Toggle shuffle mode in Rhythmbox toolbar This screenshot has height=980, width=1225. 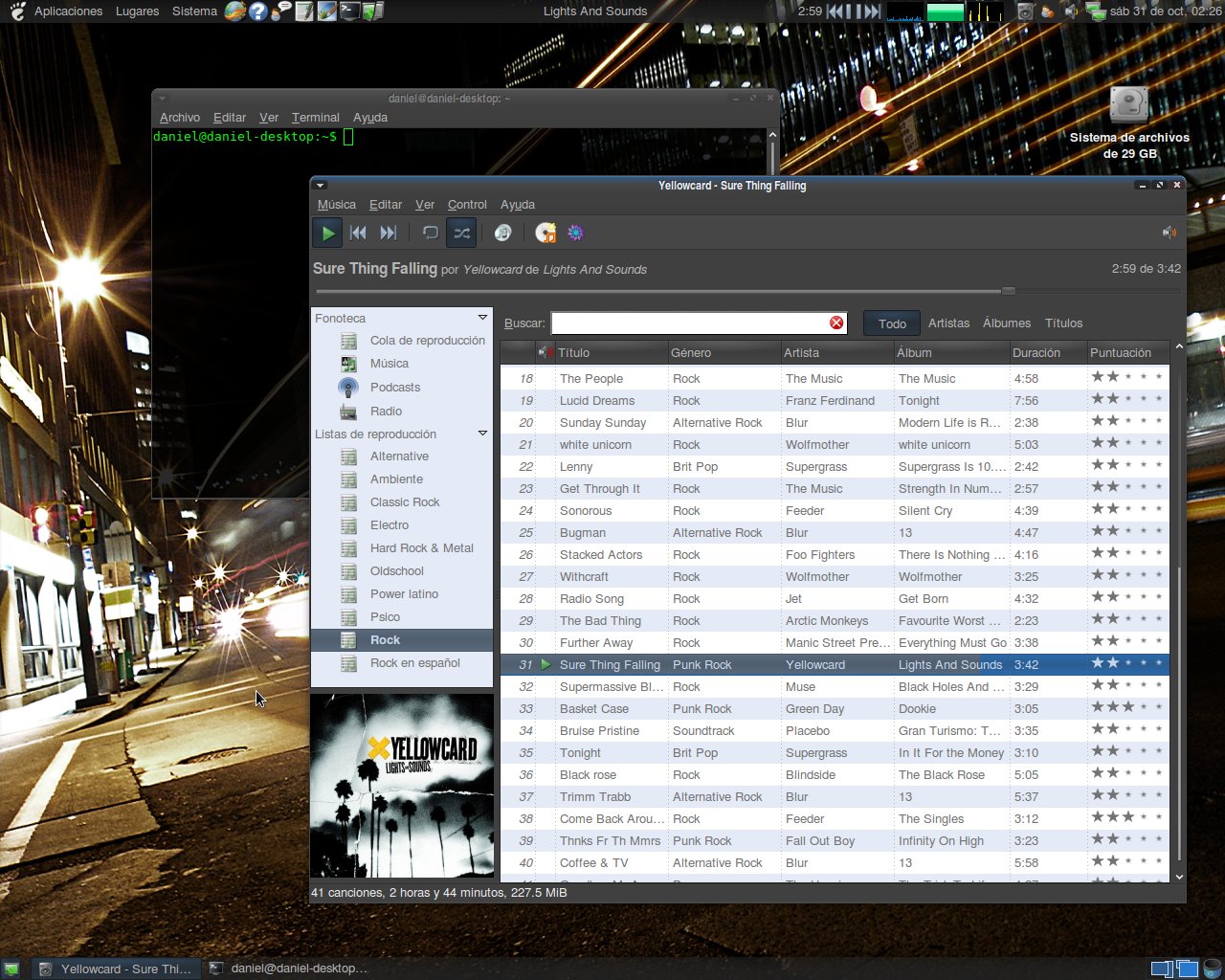[x=461, y=233]
